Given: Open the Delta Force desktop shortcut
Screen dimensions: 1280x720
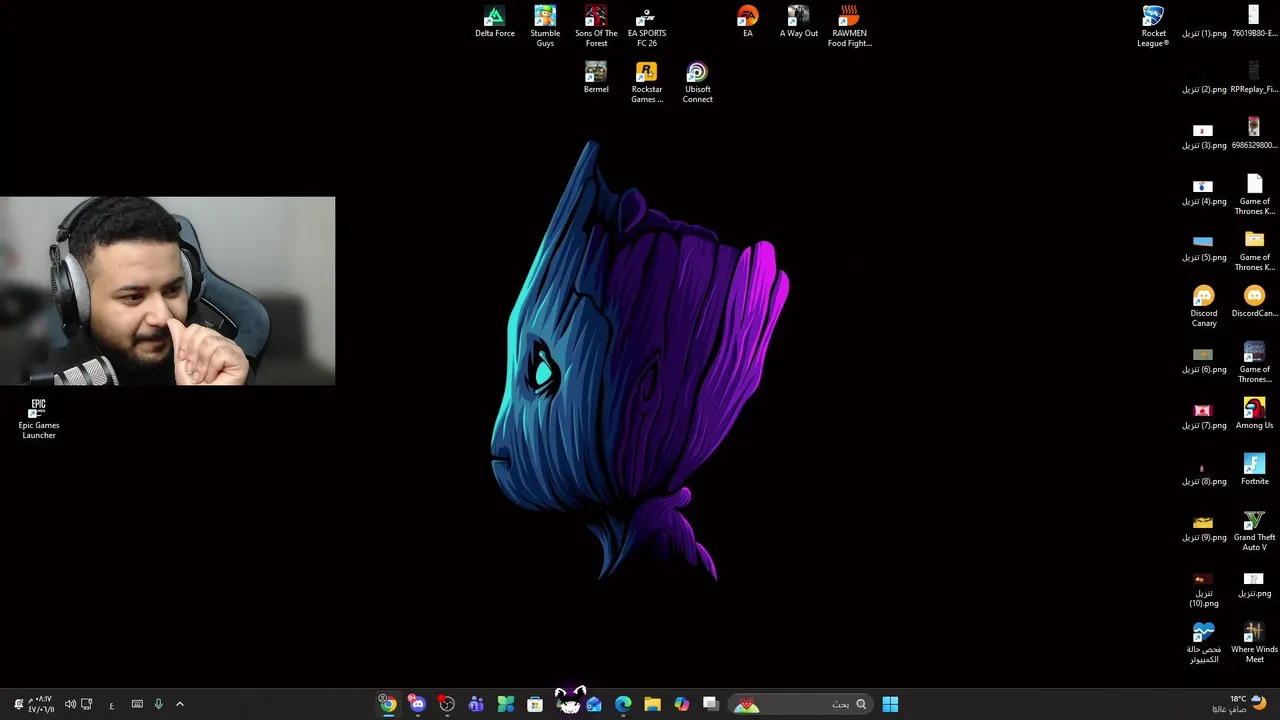Looking at the screenshot, I should (x=494, y=22).
